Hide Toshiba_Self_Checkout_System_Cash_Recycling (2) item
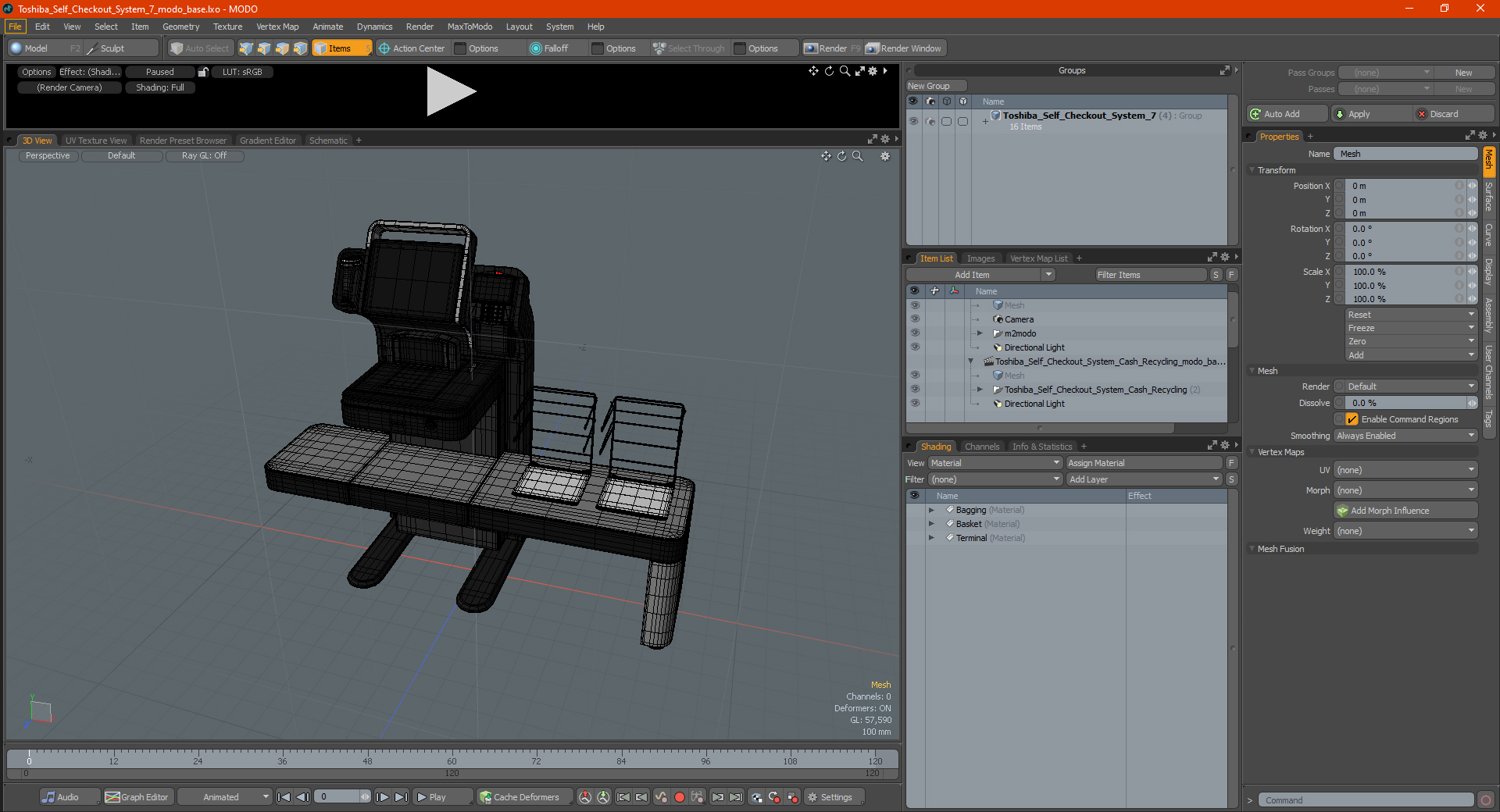1500x812 pixels. (915, 390)
